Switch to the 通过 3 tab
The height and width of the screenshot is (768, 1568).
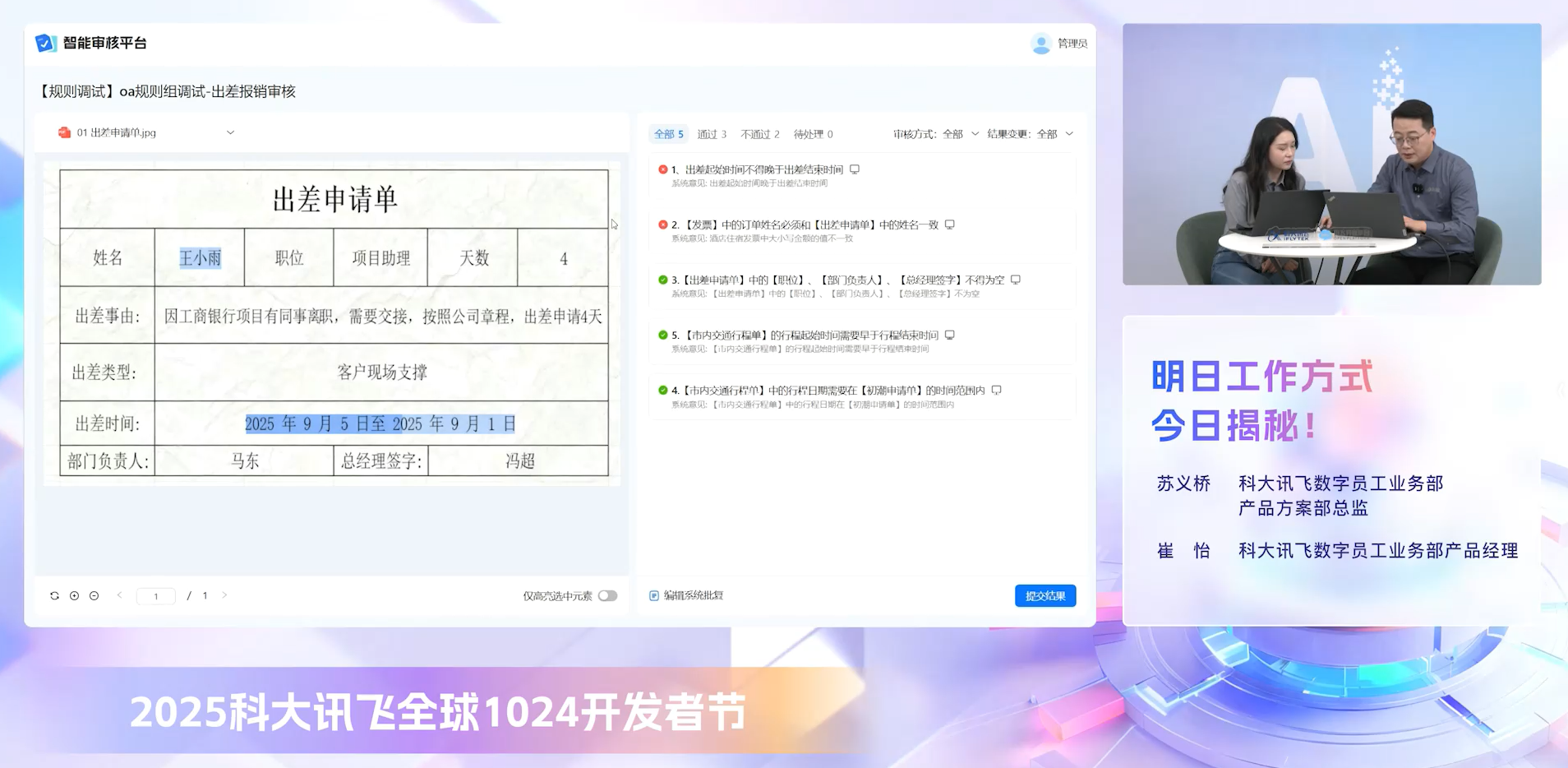pos(712,134)
